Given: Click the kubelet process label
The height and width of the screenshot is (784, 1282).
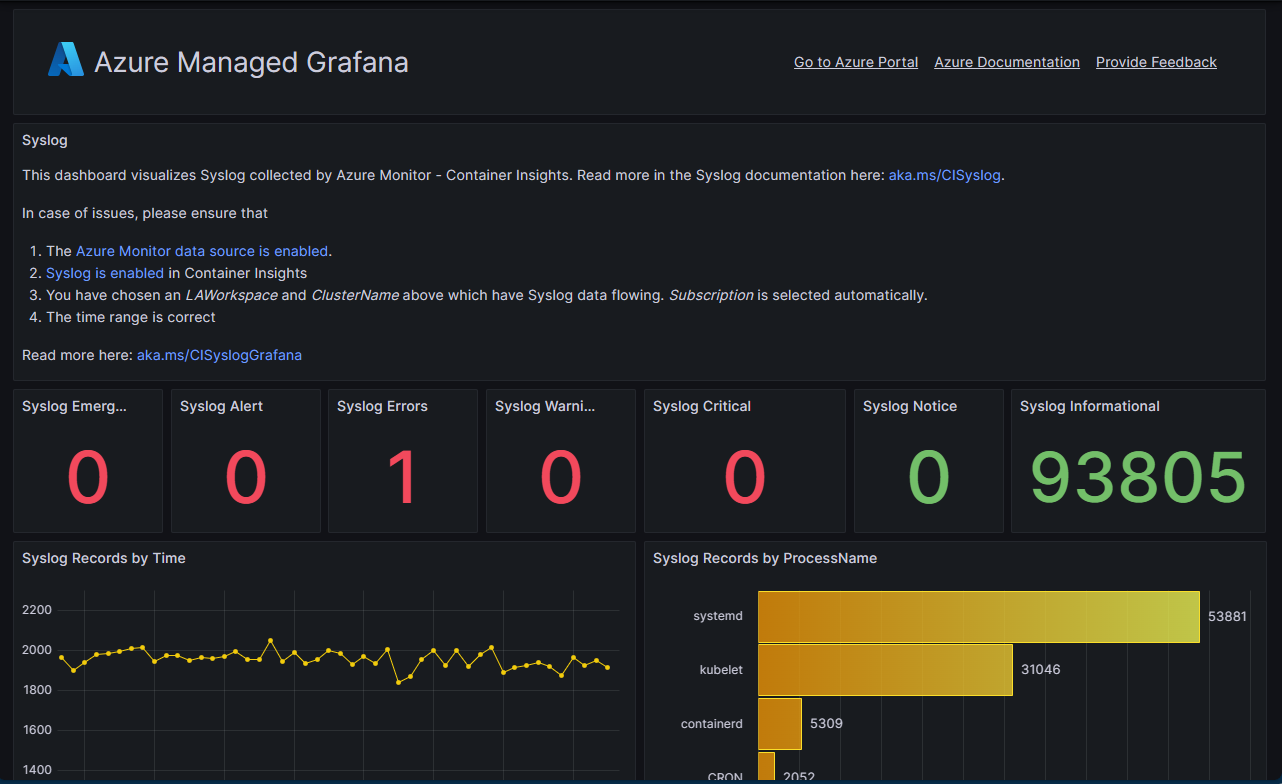Looking at the screenshot, I should pyautogui.click(x=721, y=670).
